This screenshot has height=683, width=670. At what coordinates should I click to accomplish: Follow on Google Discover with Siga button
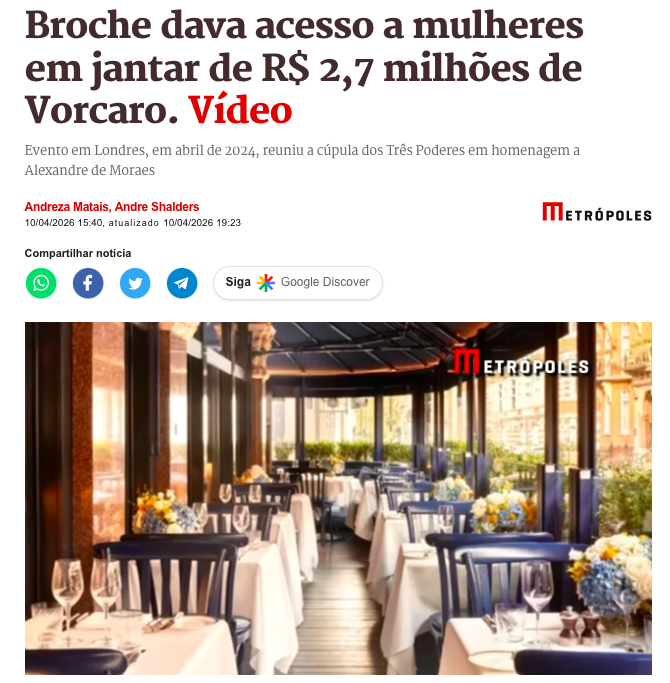tap(298, 283)
